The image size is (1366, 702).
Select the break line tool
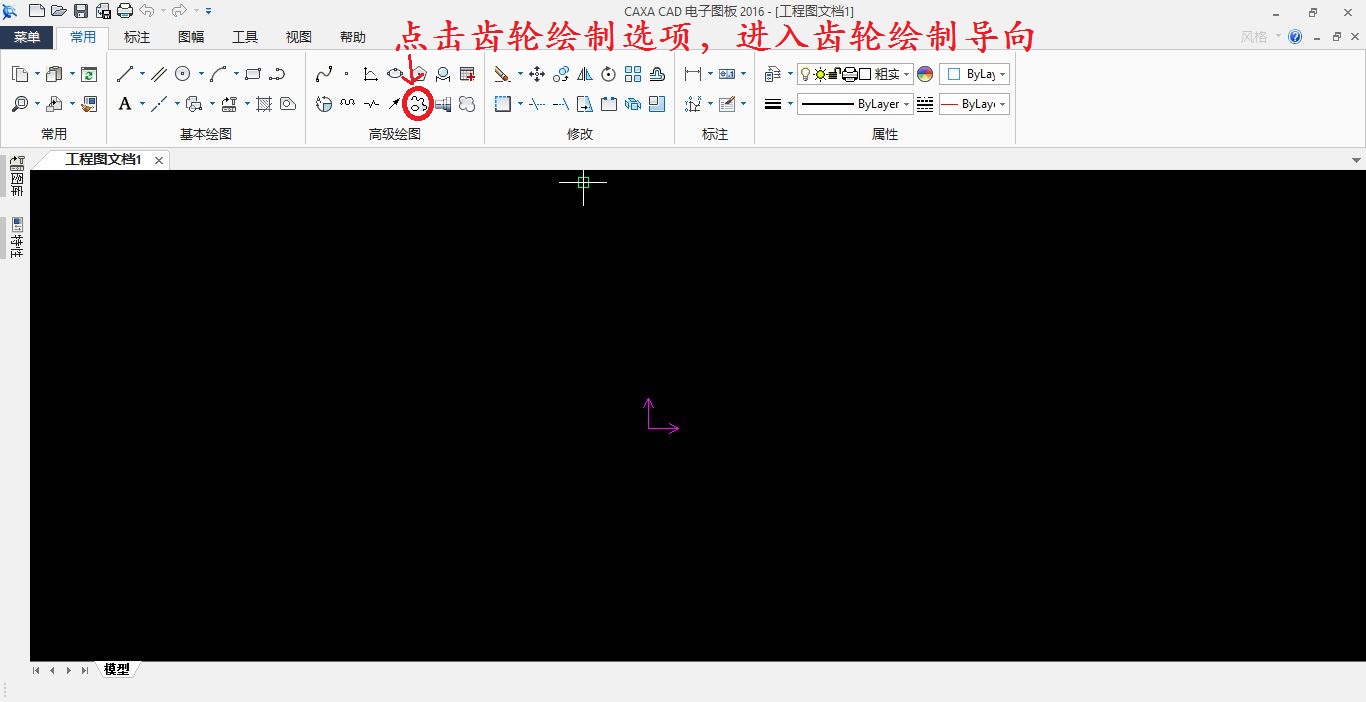371,103
